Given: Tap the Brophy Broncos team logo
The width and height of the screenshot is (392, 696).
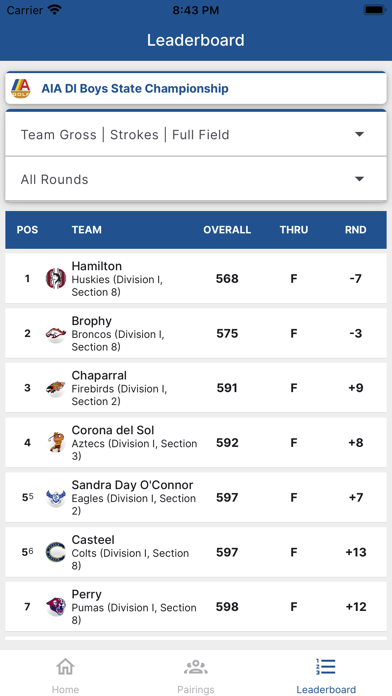Looking at the screenshot, I should 56,333.
